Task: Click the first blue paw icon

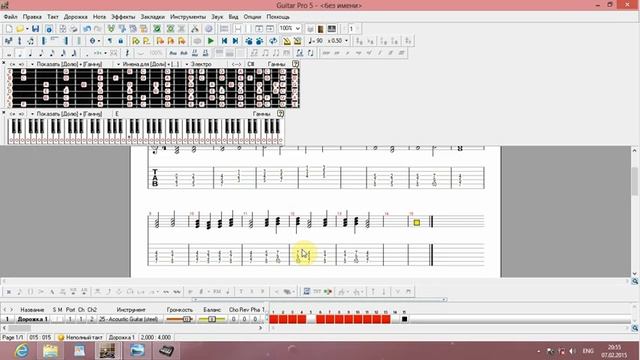Action: tap(249, 41)
